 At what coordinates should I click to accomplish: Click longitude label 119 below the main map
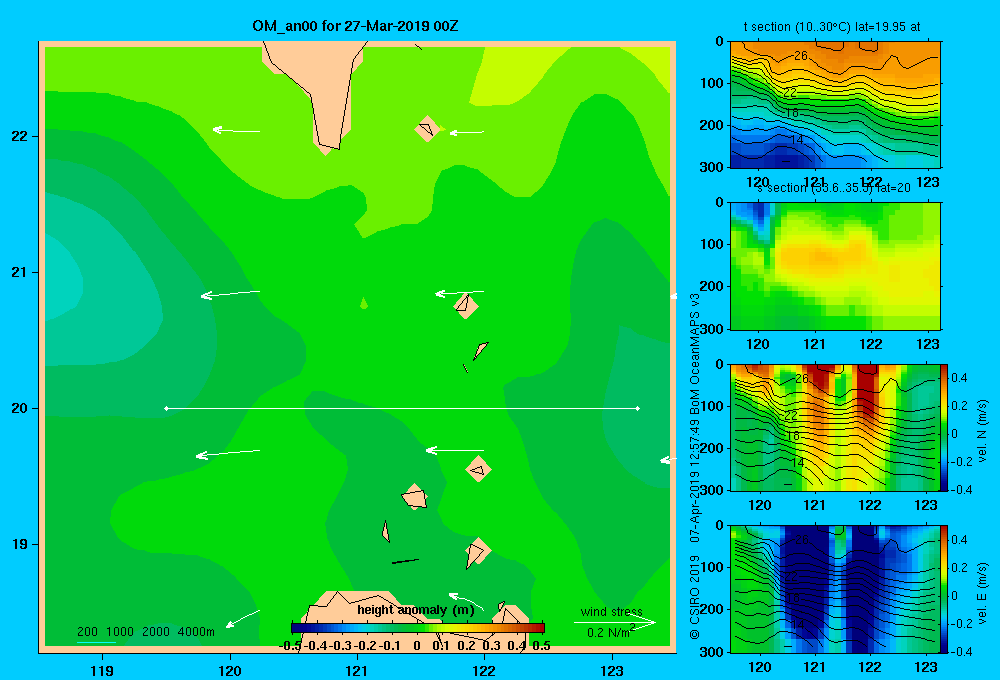click(x=103, y=670)
